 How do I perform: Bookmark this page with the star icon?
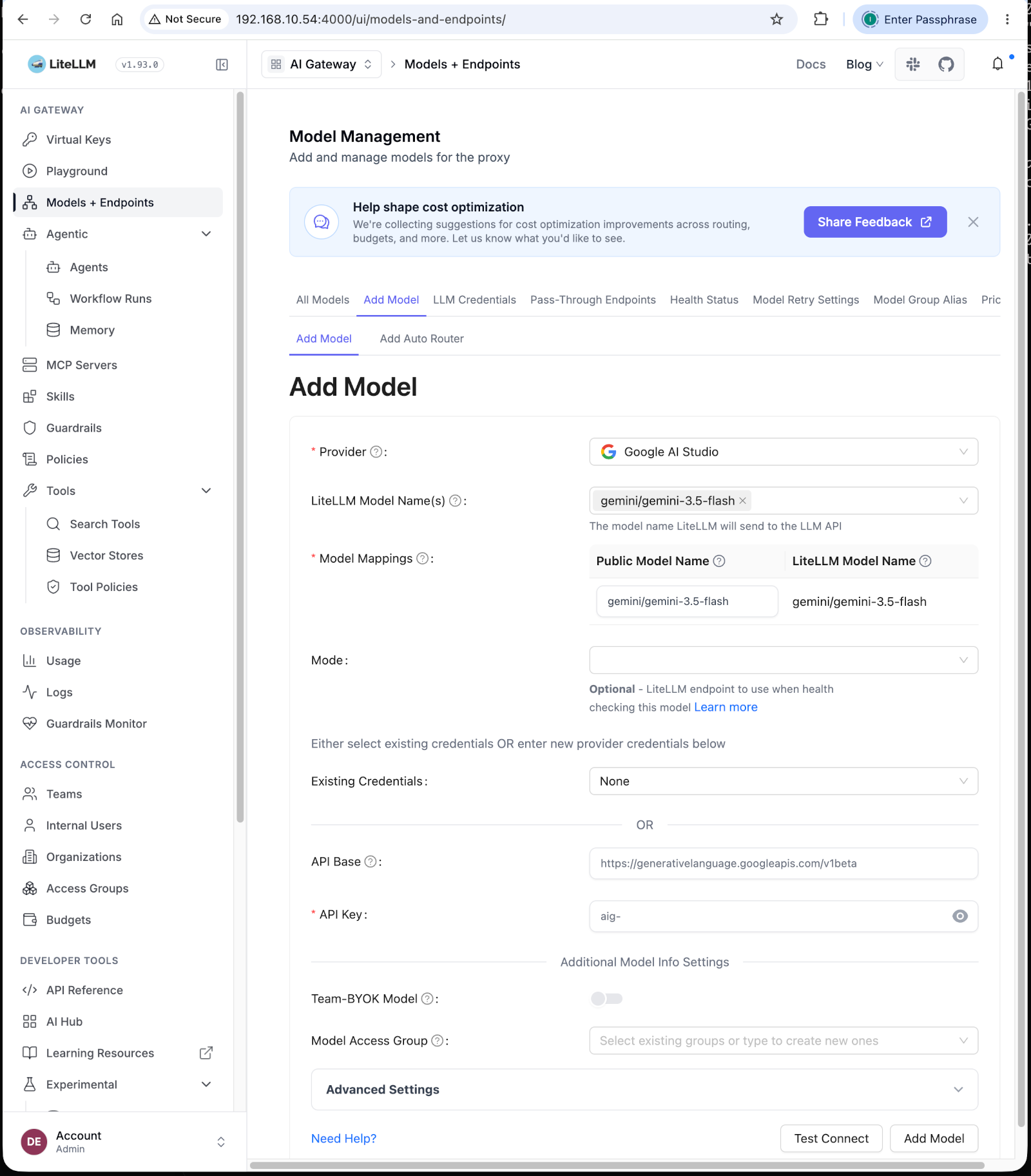(x=776, y=19)
